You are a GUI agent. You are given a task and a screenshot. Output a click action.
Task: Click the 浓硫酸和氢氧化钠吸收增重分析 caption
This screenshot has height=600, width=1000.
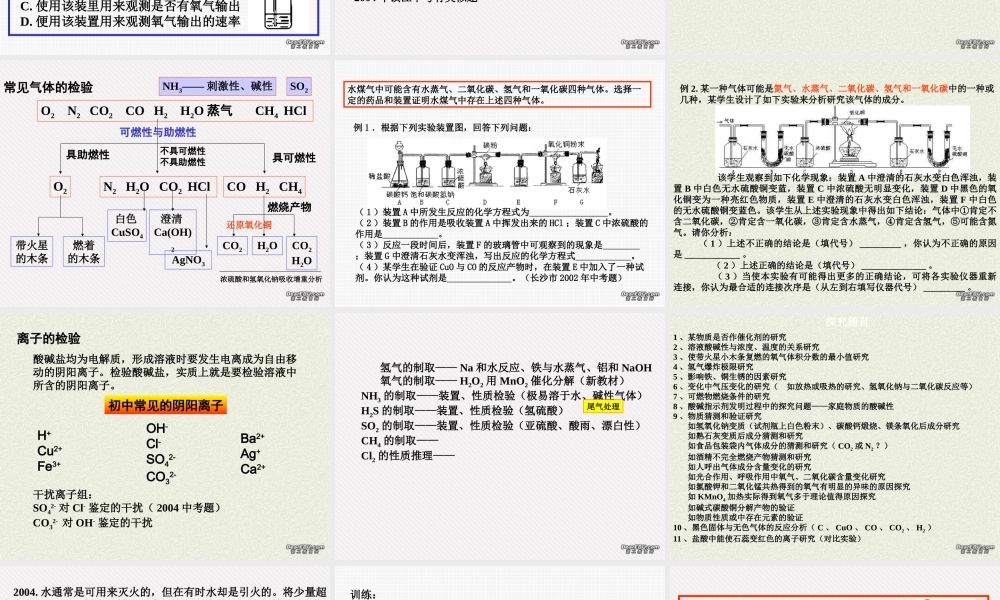click(271, 279)
